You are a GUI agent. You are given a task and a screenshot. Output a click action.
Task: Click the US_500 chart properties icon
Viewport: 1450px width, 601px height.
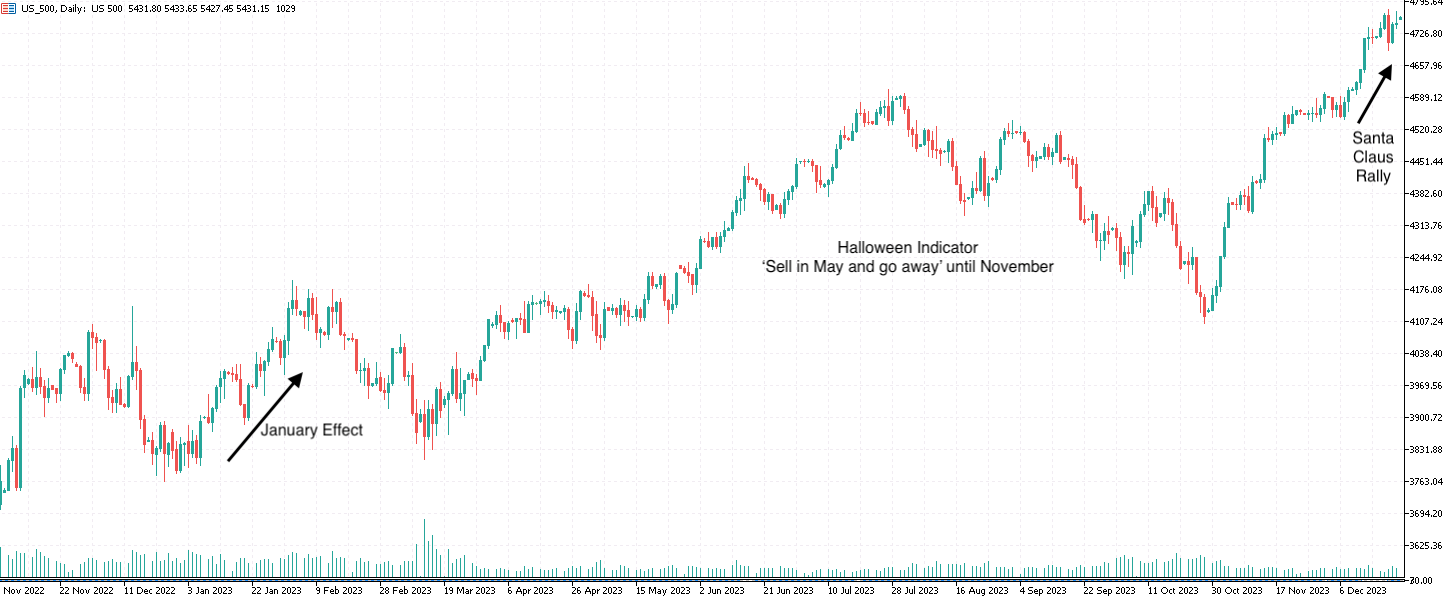pos(9,7)
